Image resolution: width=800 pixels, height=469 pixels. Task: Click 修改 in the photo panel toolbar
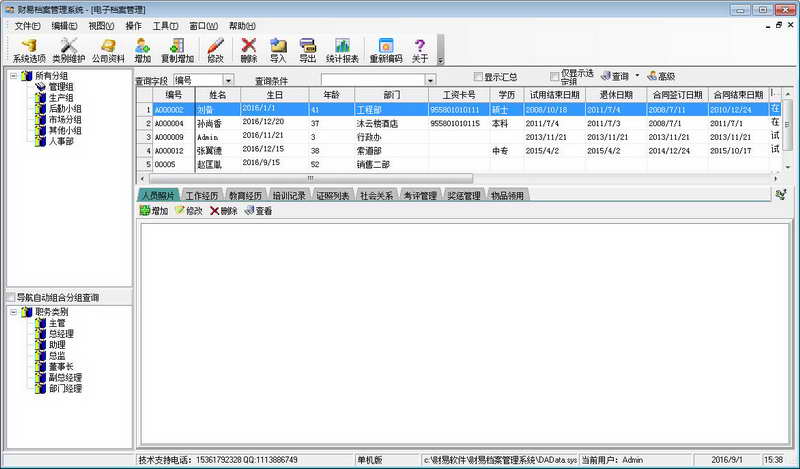tap(188, 211)
